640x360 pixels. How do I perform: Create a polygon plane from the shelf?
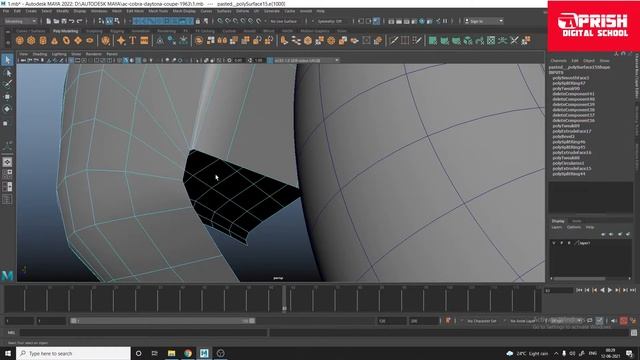tap(78, 40)
